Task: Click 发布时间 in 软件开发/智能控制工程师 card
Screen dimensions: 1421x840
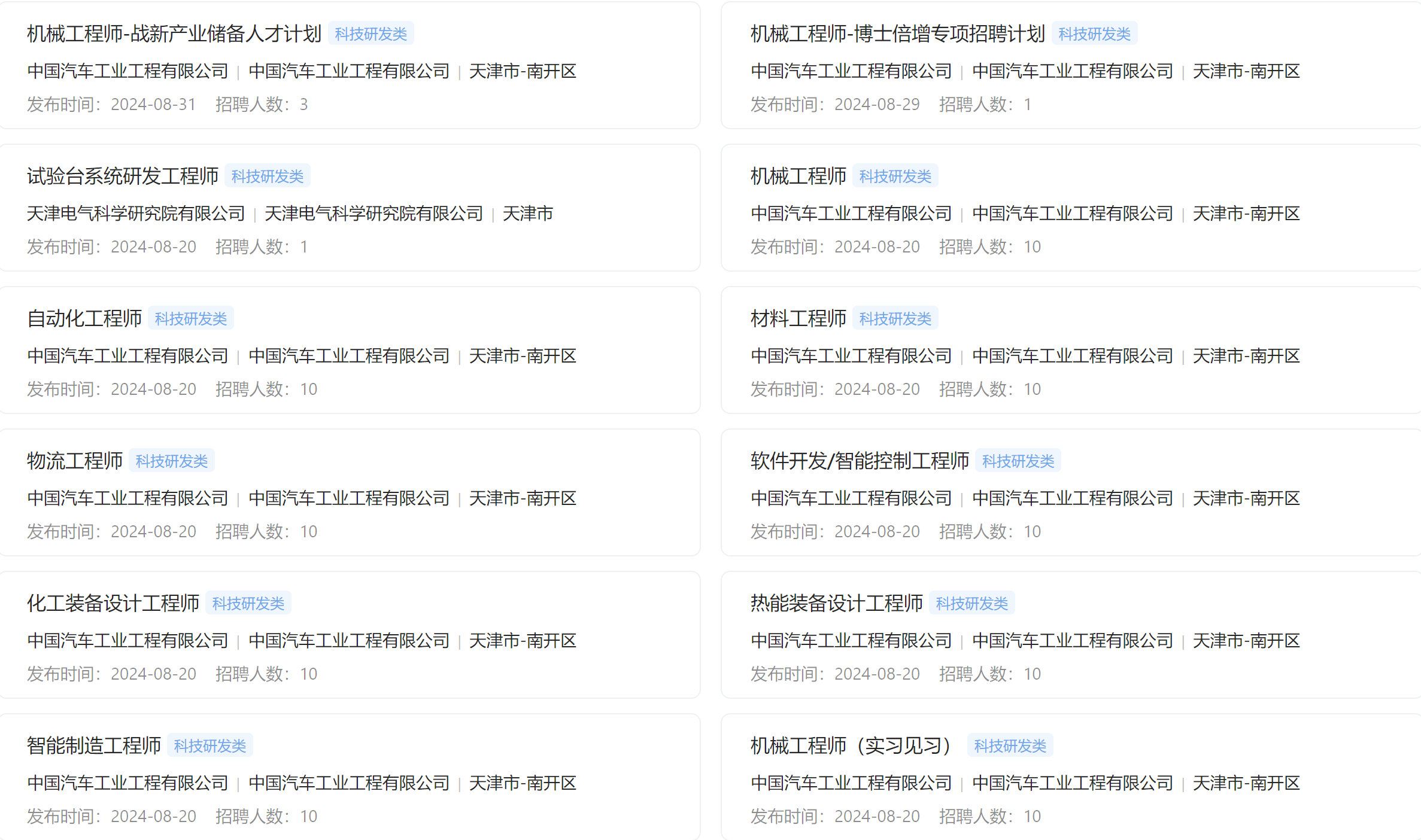Action: tap(835, 532)
